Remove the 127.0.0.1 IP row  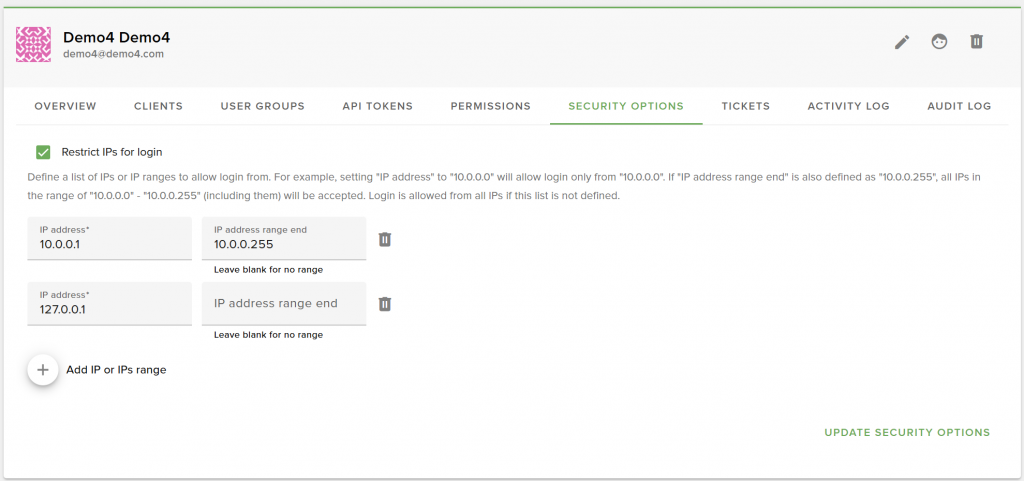tap(385, 304)
